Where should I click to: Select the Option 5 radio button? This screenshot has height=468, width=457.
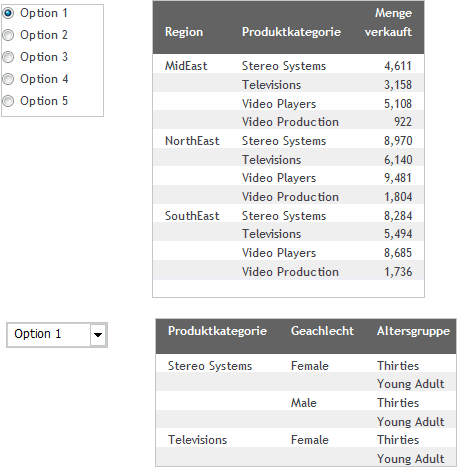point(8,101)
